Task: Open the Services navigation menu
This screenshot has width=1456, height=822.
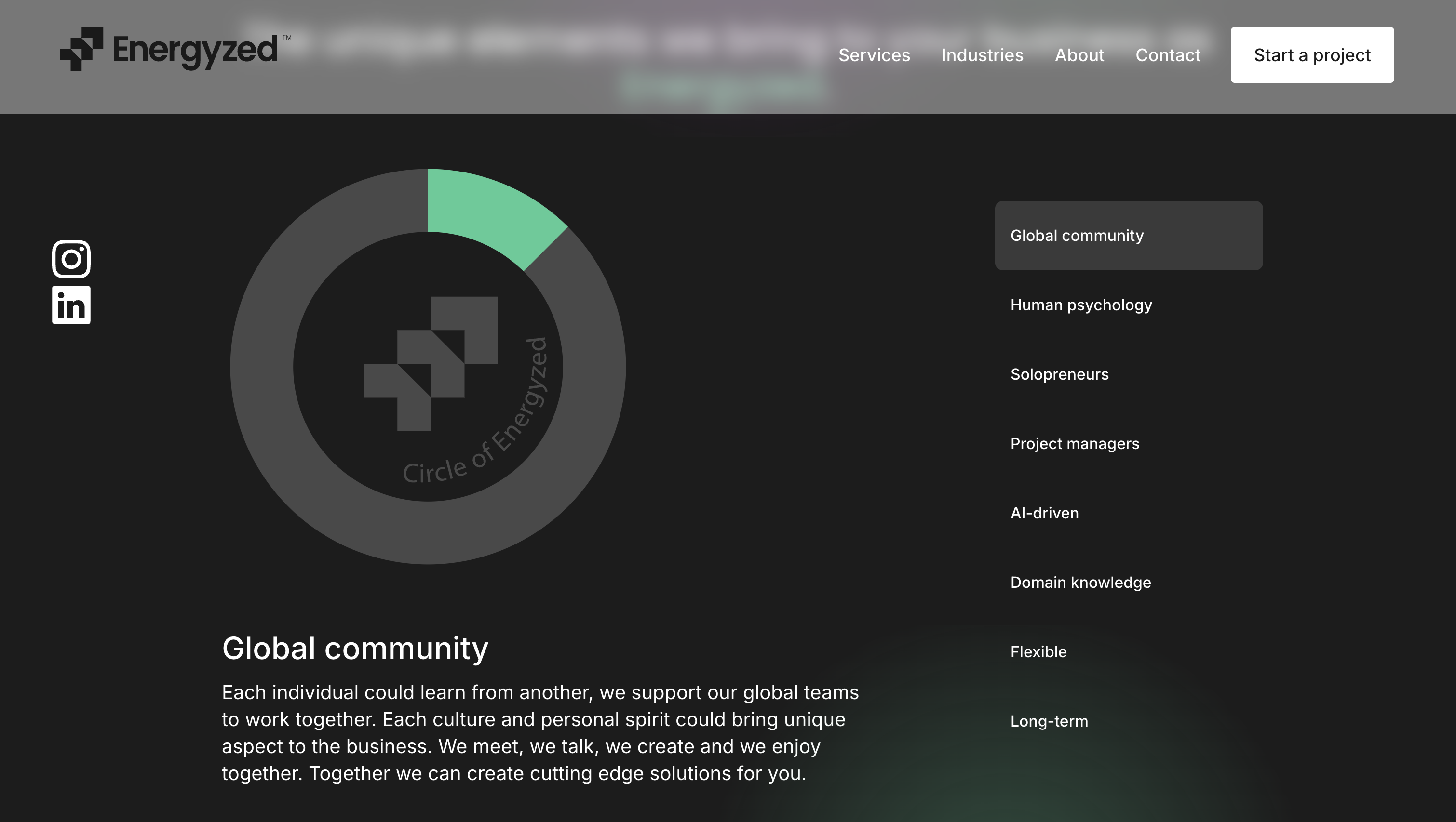Action: pyautogui.click(x=874, y=55)
